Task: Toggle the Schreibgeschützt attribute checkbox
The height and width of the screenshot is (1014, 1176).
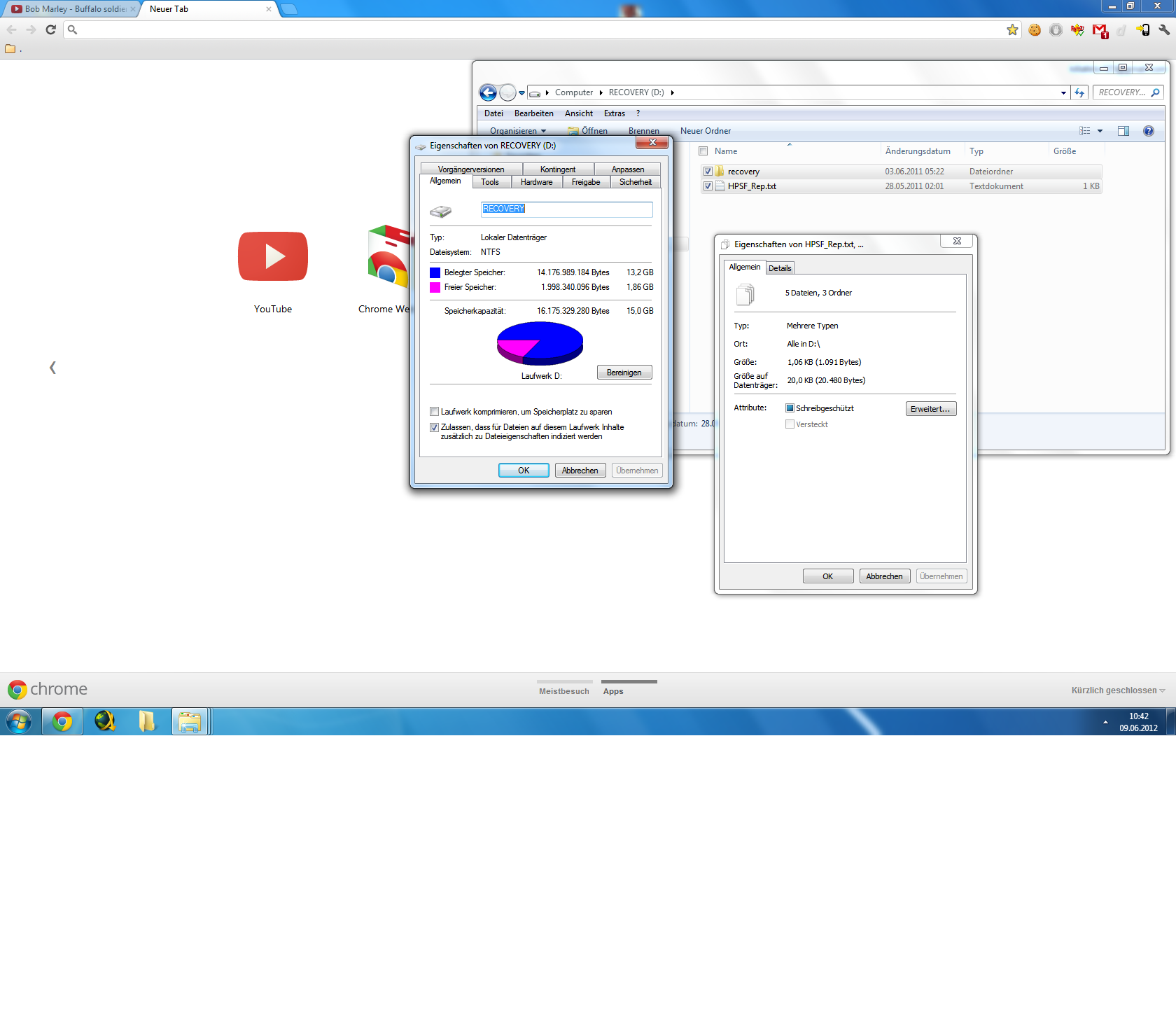Action: [790, 408]
